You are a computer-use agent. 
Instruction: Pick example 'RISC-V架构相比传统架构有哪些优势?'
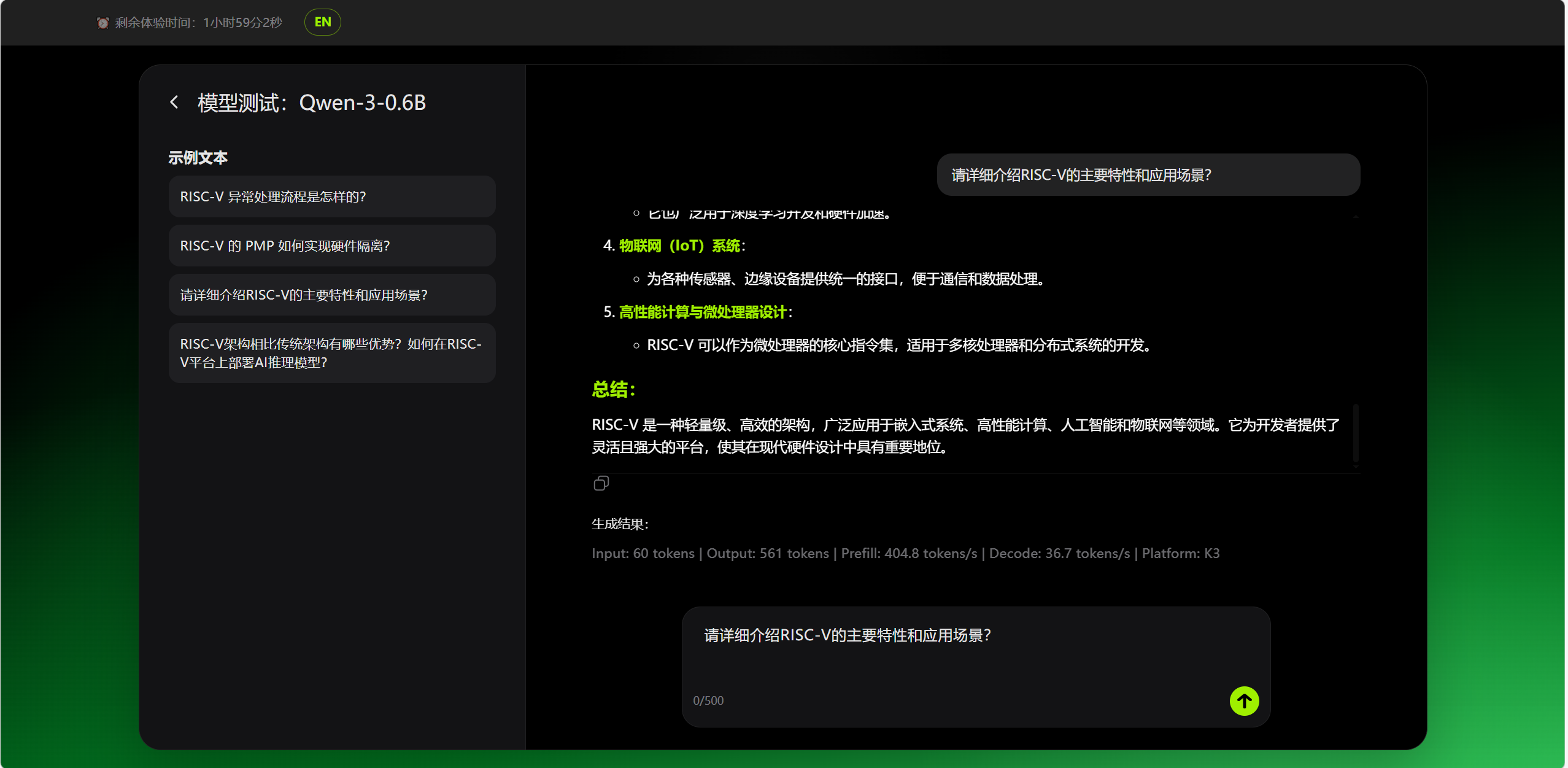(332, 353)
